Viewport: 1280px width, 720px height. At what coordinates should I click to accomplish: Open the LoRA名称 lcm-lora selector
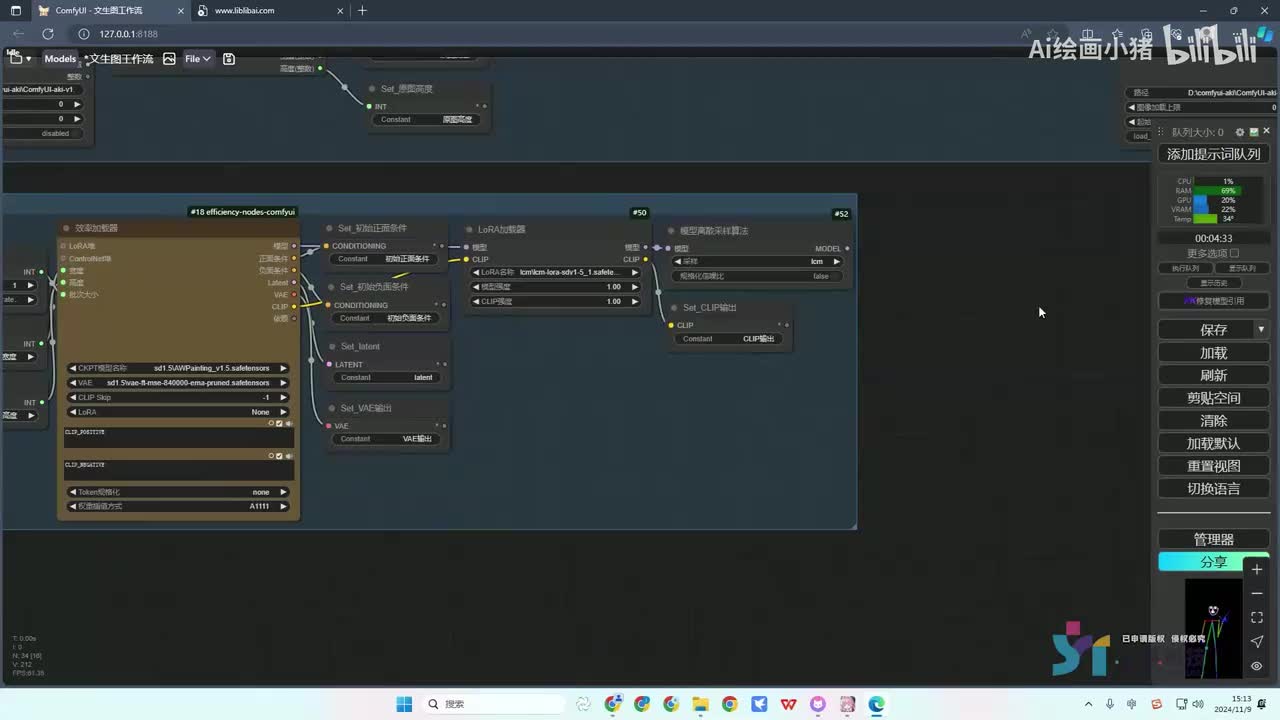pos(555,272)
